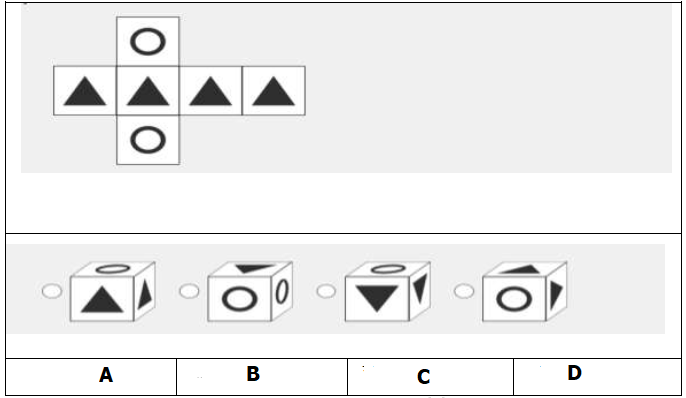Select the answer cell labeled C
Screen dimensions: 686x398
pos(430,377)
